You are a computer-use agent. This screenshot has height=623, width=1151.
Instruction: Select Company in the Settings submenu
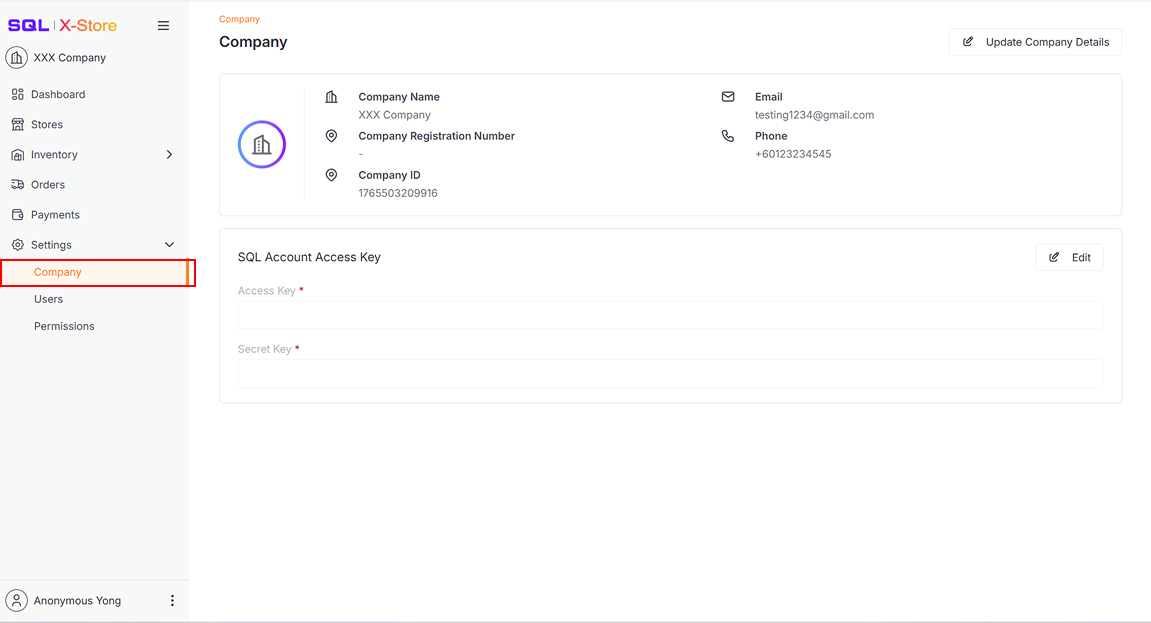click(58, 272)
